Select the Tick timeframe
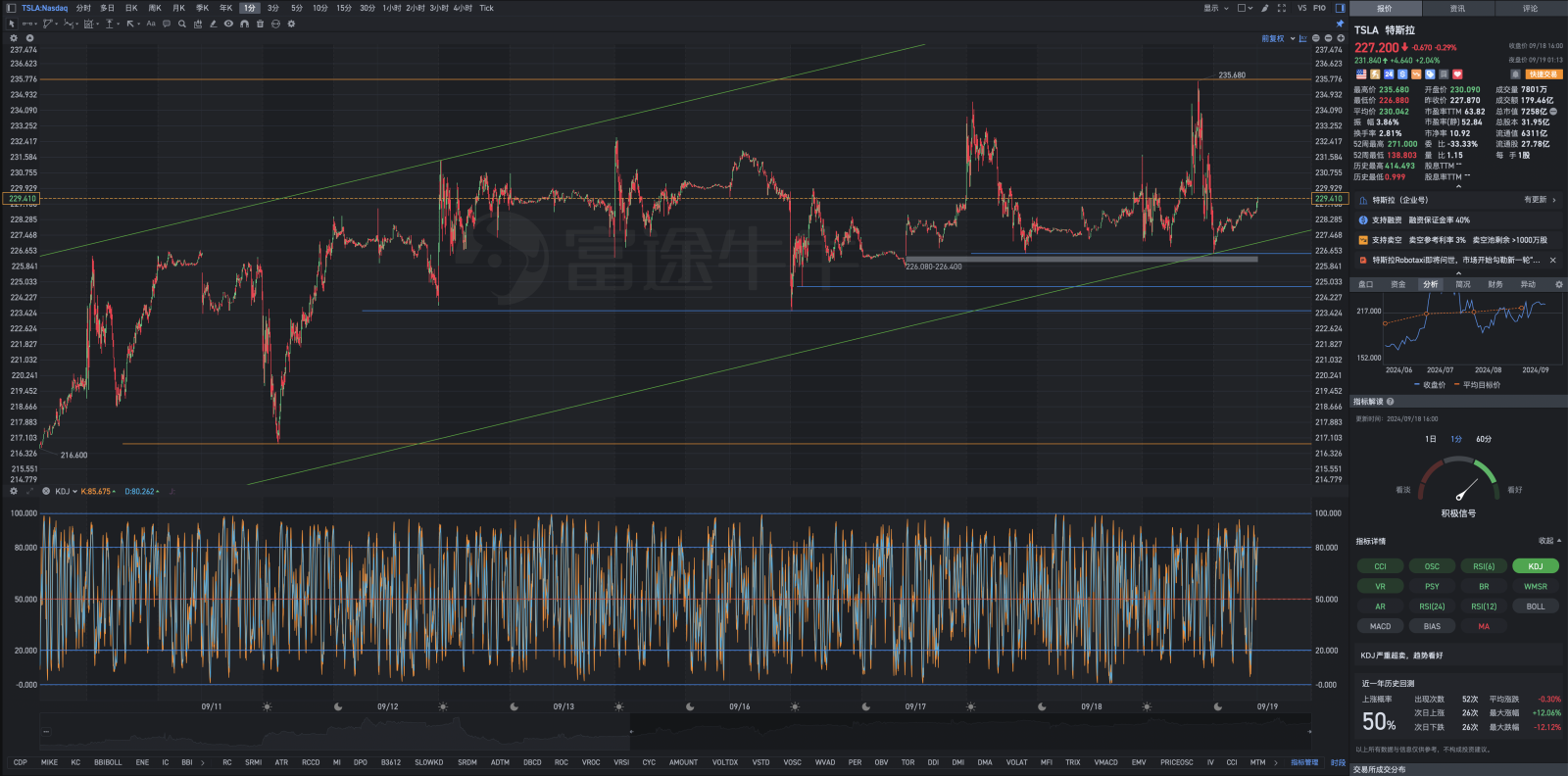The width and height of the screenshot is (1568, 776). [487, 8]
